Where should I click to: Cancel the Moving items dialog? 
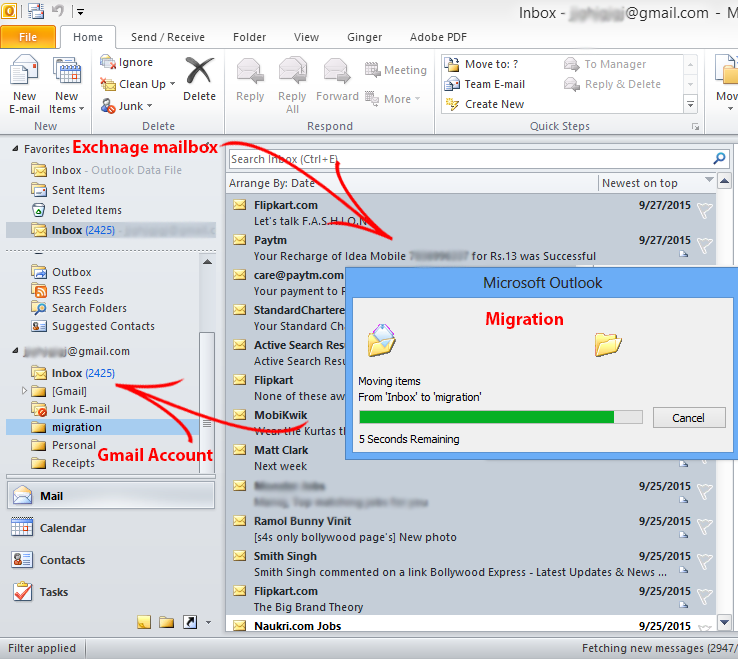coord(689,418)
